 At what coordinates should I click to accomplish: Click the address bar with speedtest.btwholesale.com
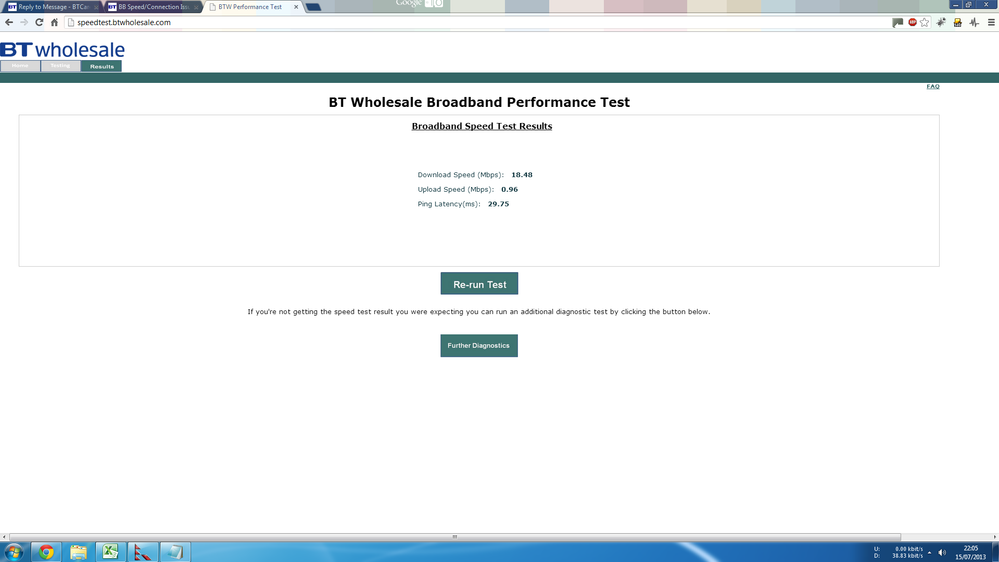point(478,22)
